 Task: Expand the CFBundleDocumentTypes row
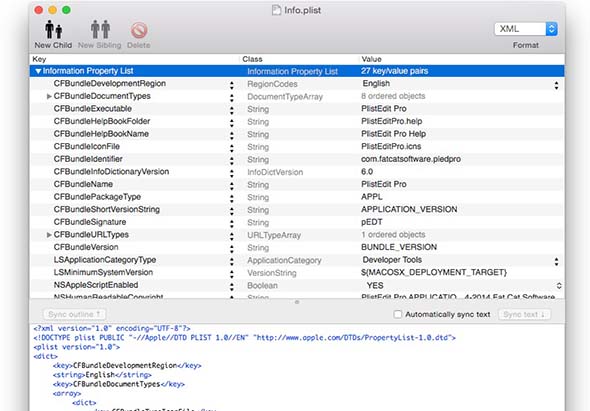[x=49, y=96]
